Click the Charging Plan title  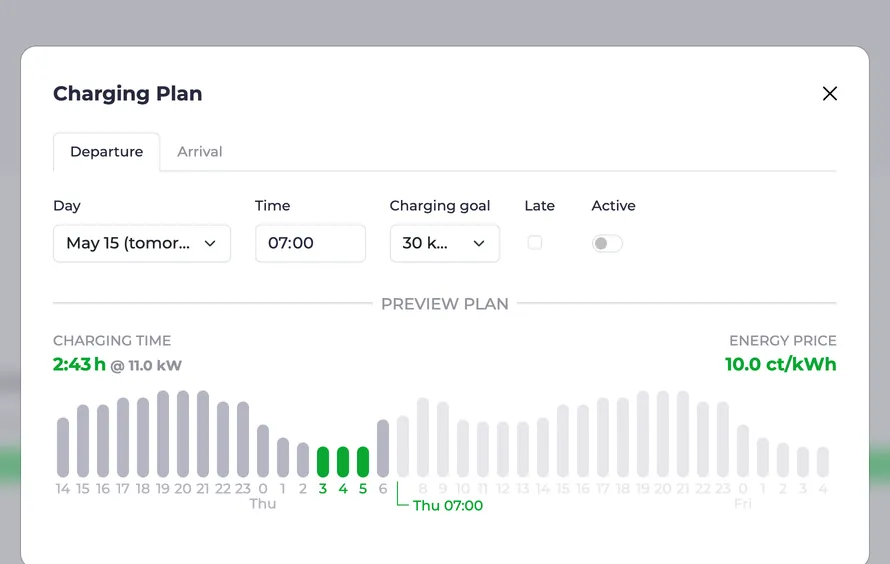click(x=128, y=94)
